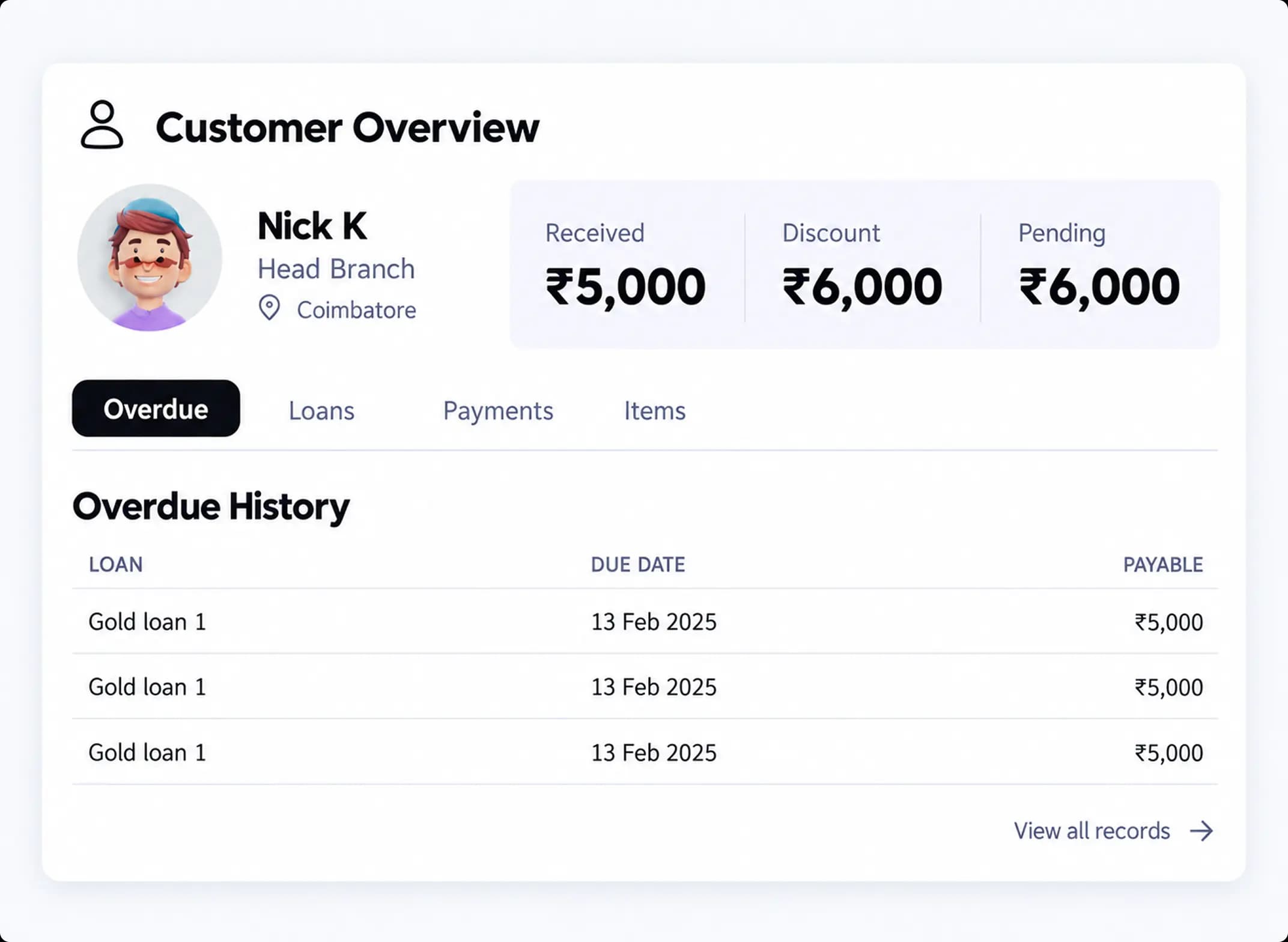The height and width of the screenshot is (942, 1288).
Task: Click the Received amount ₹5,000
Action: click(x=625, y=287)
